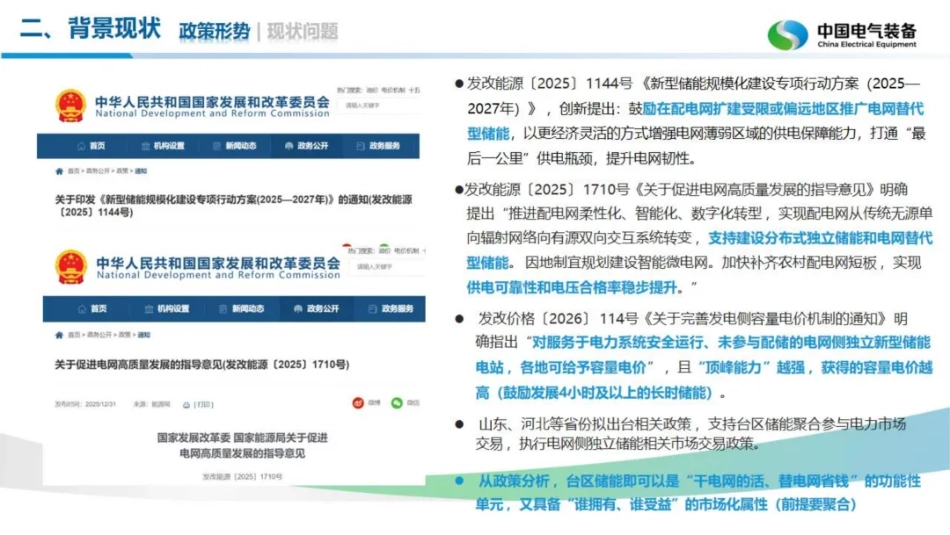Click blue text 励在配电网扩建受限或偏远地区推广电网替代

[783, 109]
